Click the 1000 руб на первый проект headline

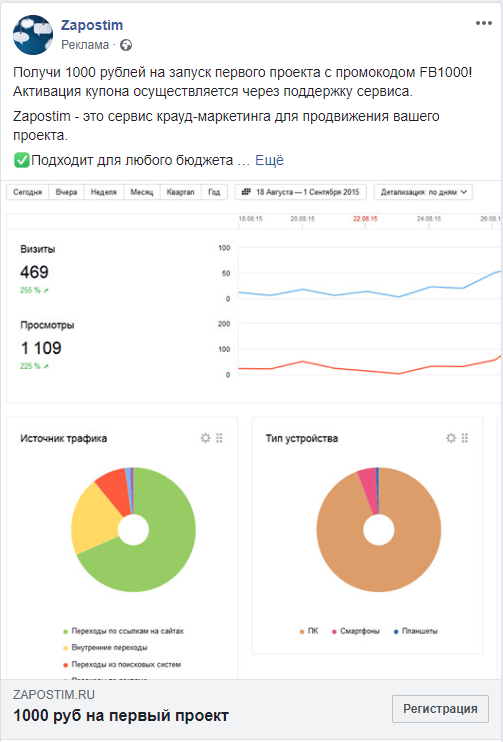[121, 716]
